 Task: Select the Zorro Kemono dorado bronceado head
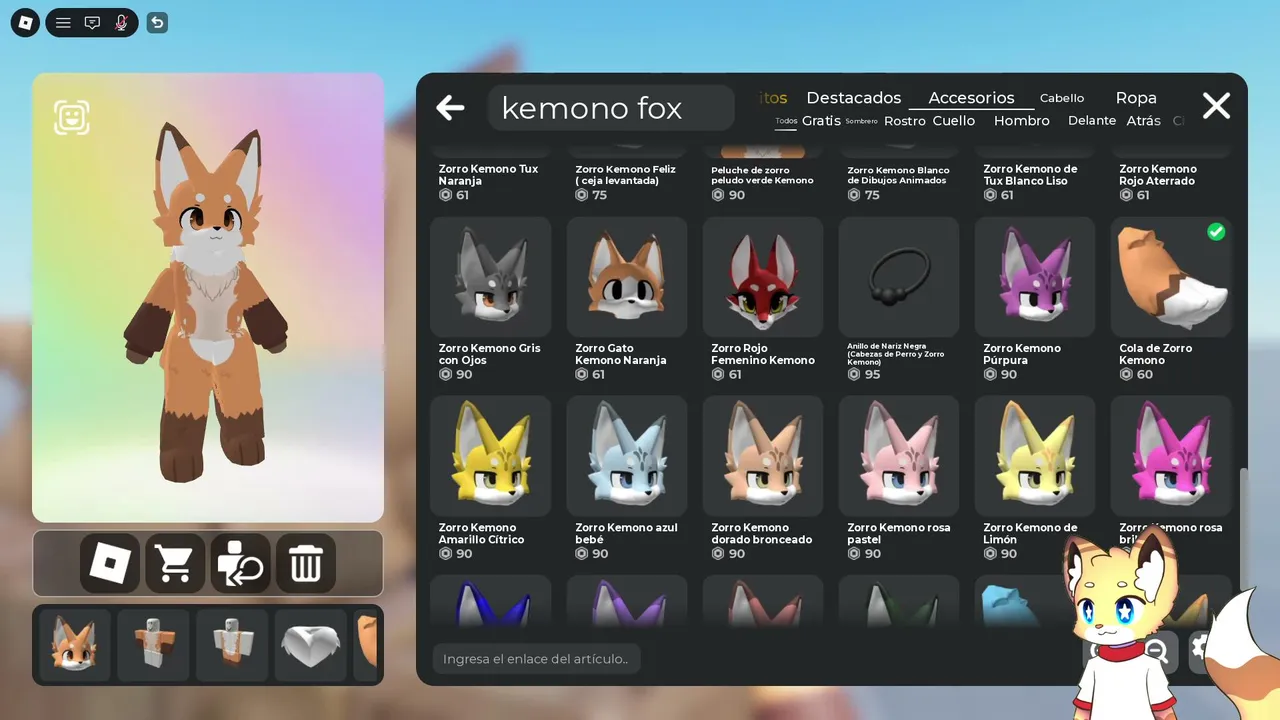point(763,456)
